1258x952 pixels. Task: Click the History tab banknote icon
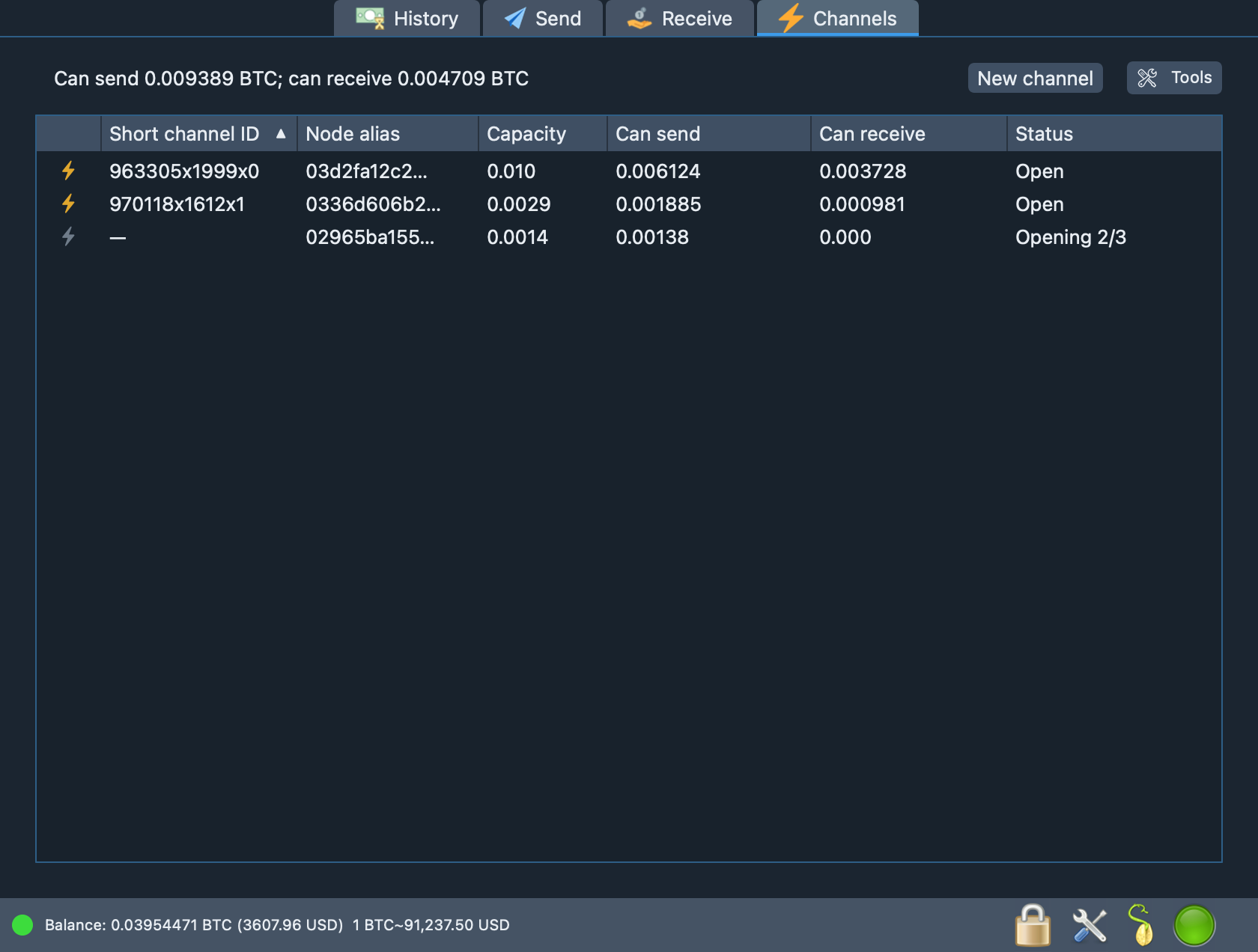click(370, 18)
